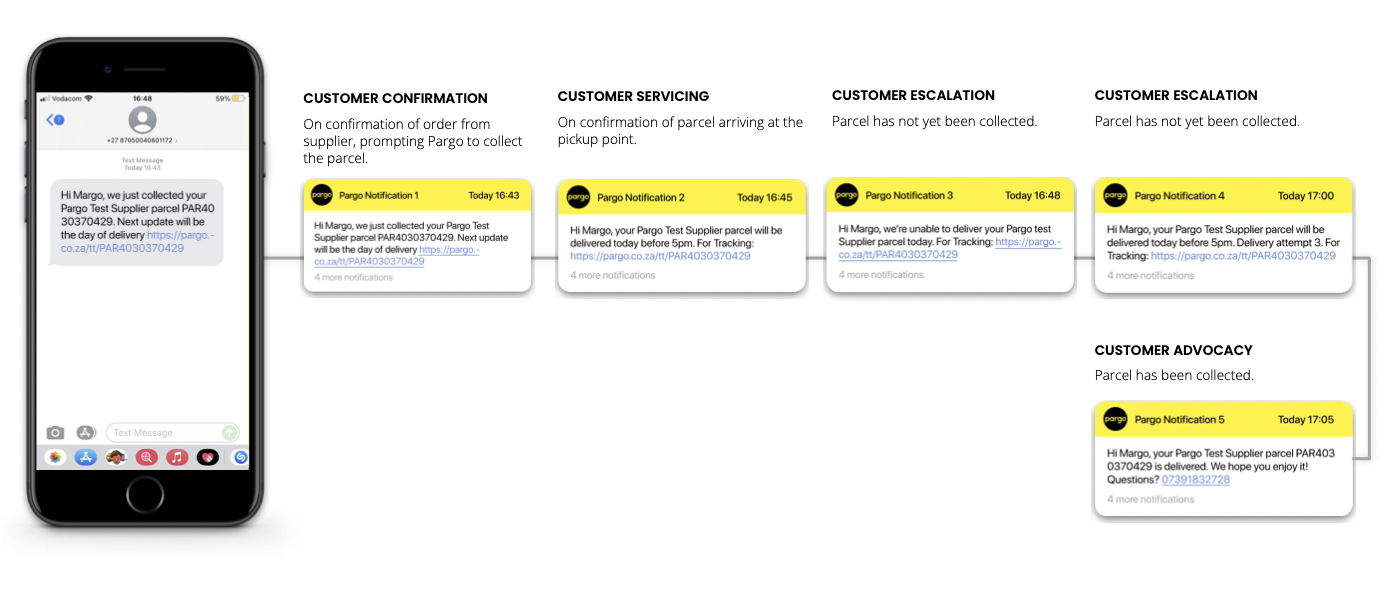Image resolution: width=1398 pixels, height=592 pixels.
Task: Open the Photos app in iMessage drawer
Action: 56,457
